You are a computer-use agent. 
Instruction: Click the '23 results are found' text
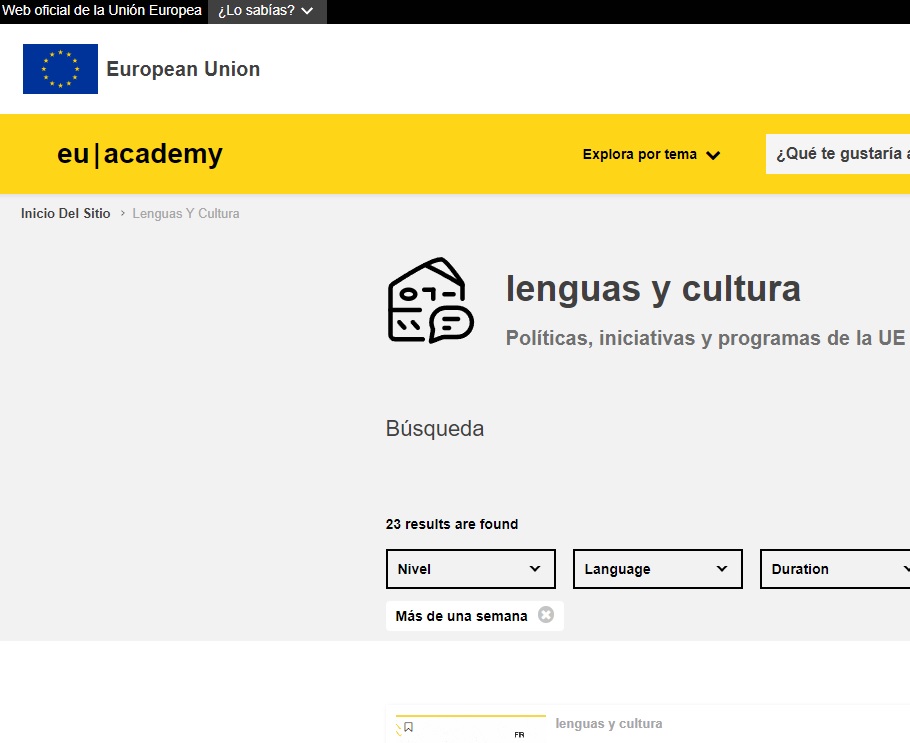[452, 524]
